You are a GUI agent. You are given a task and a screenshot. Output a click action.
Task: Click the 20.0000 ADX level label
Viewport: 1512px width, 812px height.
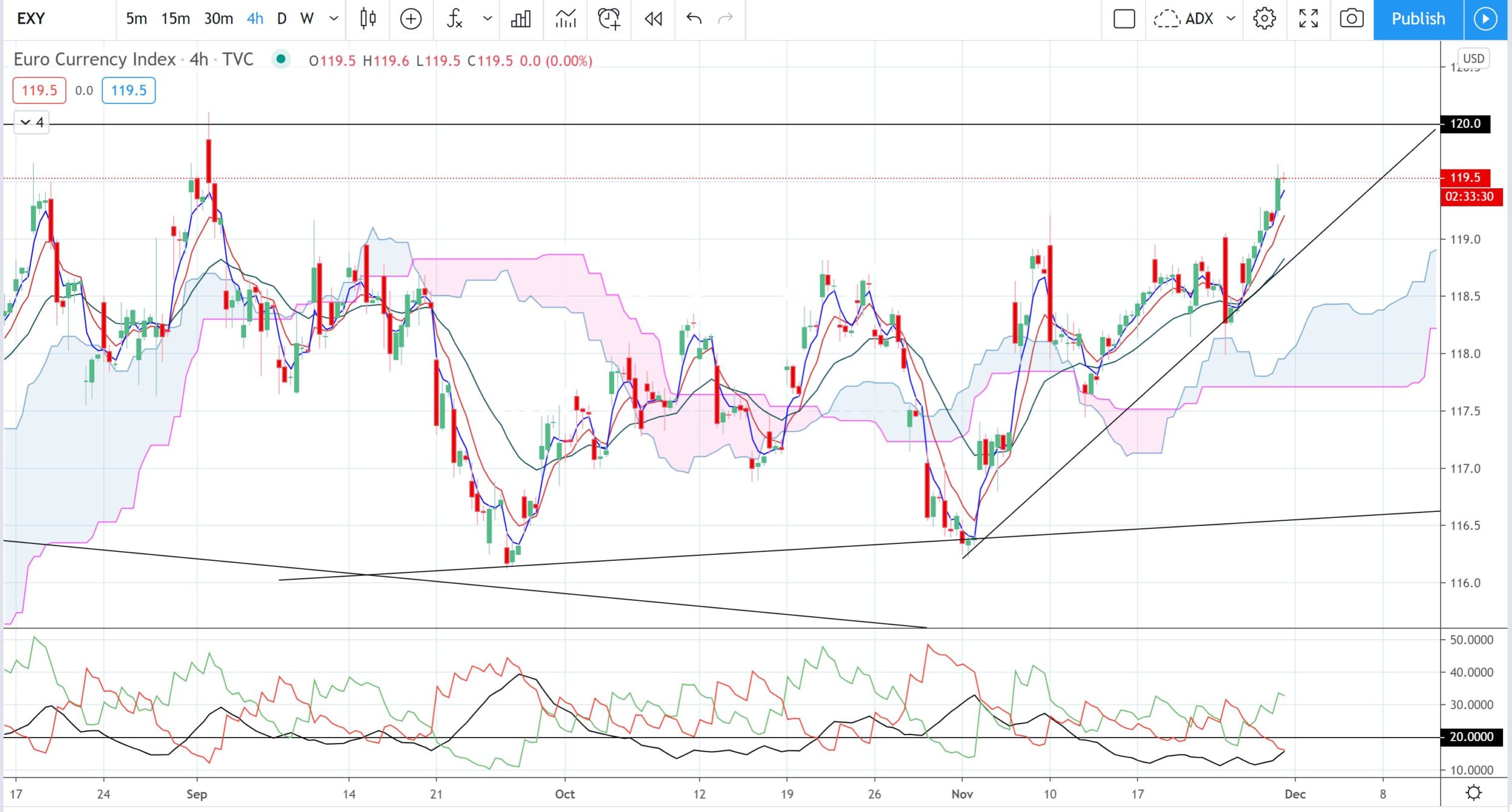pos(1471,737)
